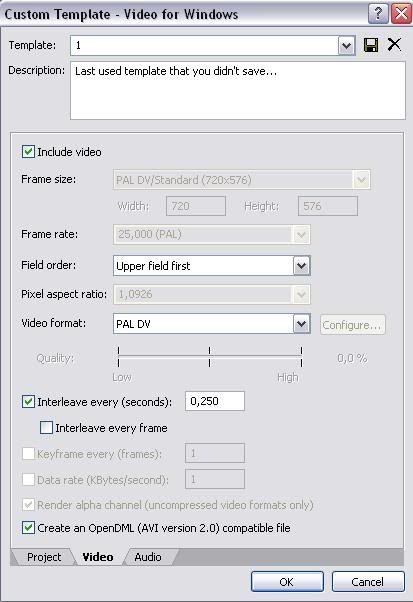
Task: Delete the template using the X icon
Action: coord(394,45)
